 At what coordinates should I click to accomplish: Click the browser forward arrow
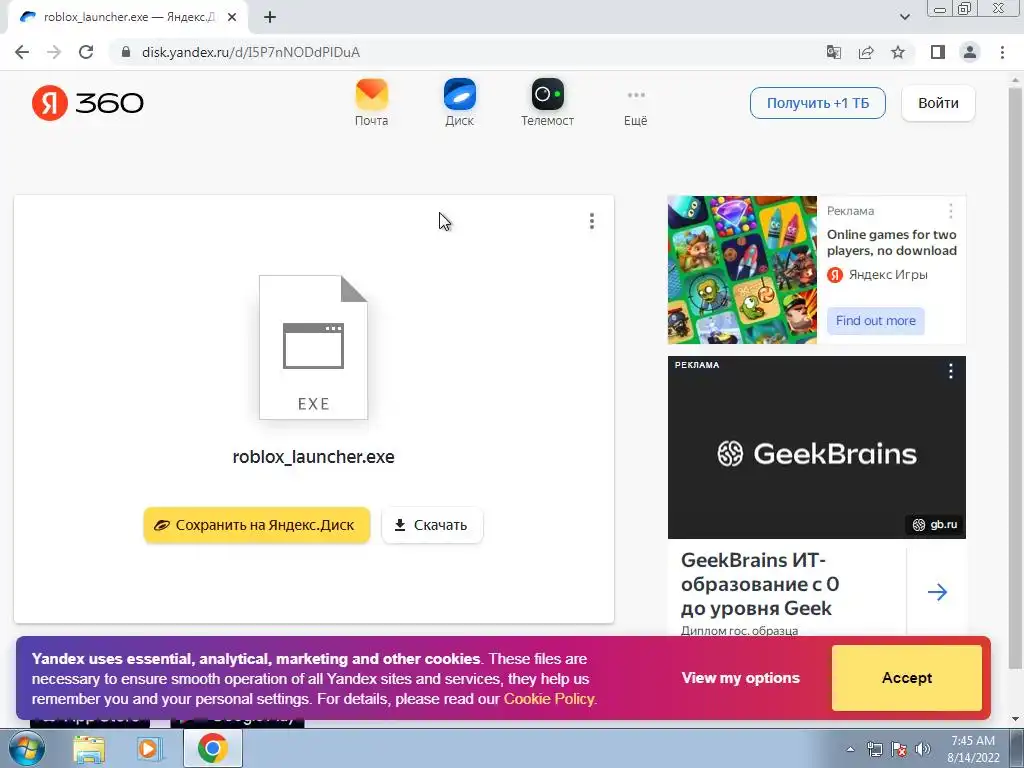coord(54,52)
